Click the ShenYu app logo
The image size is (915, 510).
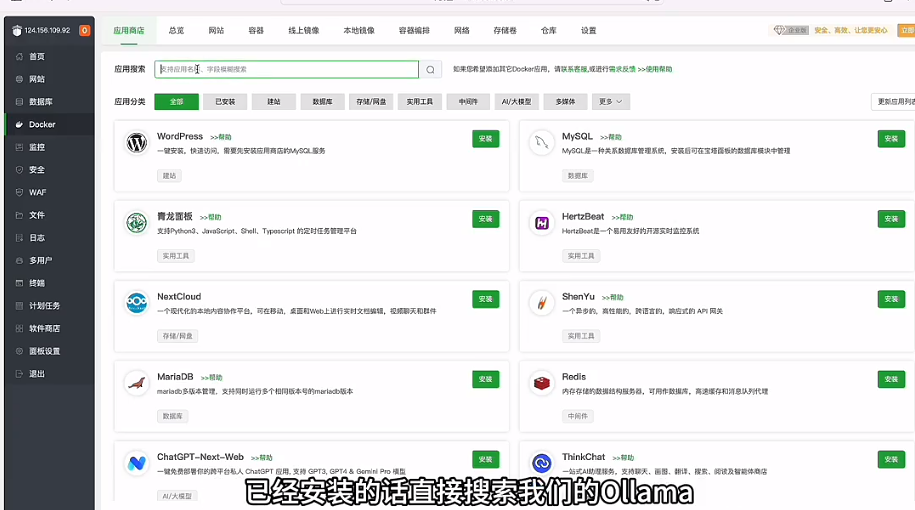[542, 303]
